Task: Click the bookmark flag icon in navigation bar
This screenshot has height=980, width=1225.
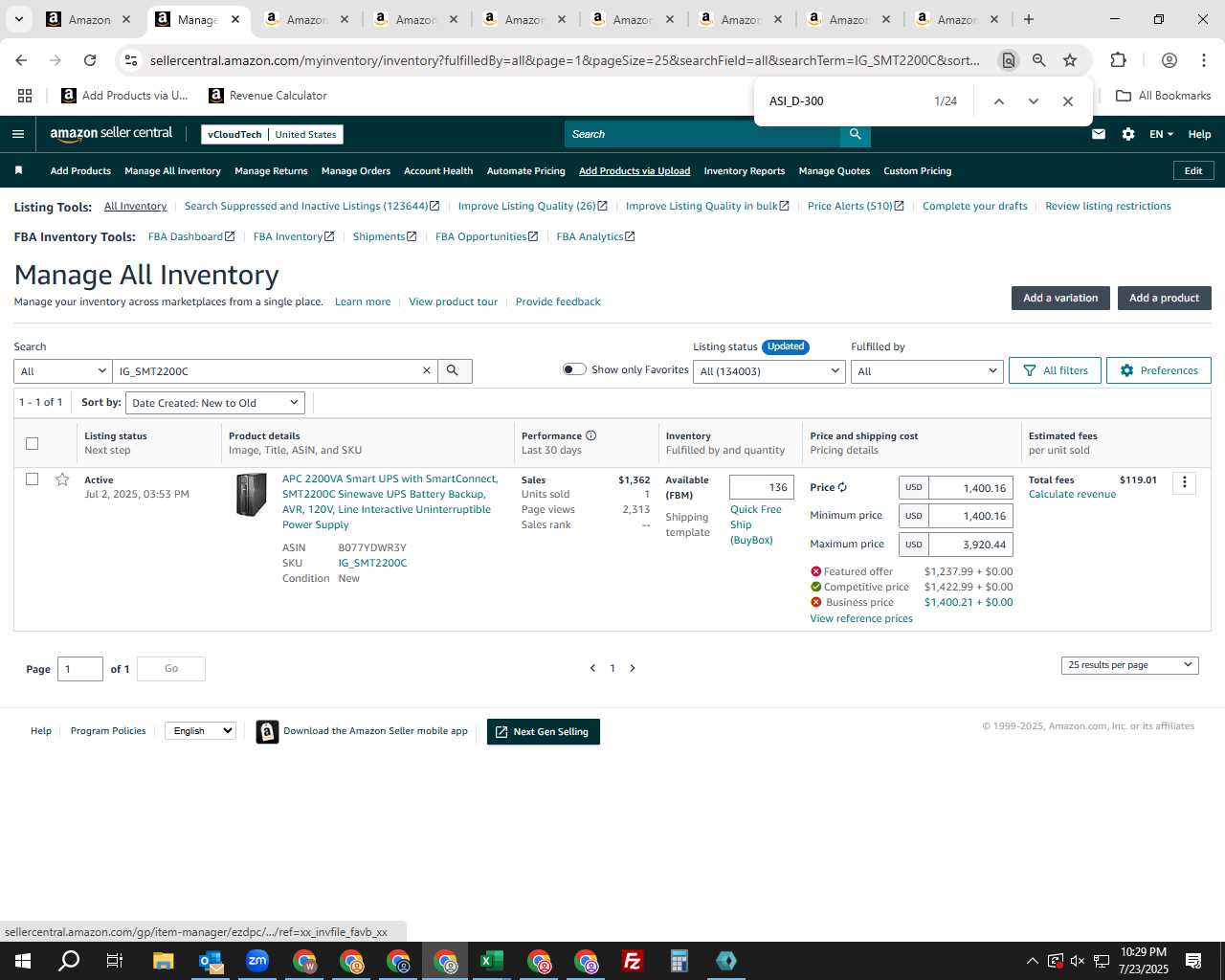Action: (18, 170)
